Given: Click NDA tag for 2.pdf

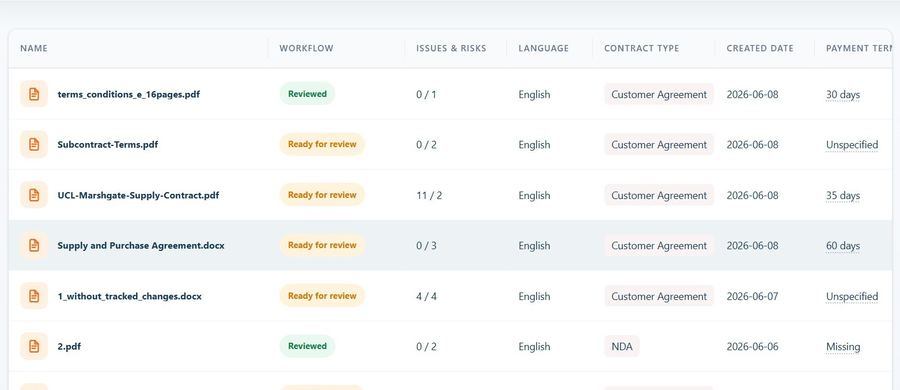Looking at the screenshot, I should (622, 346).
